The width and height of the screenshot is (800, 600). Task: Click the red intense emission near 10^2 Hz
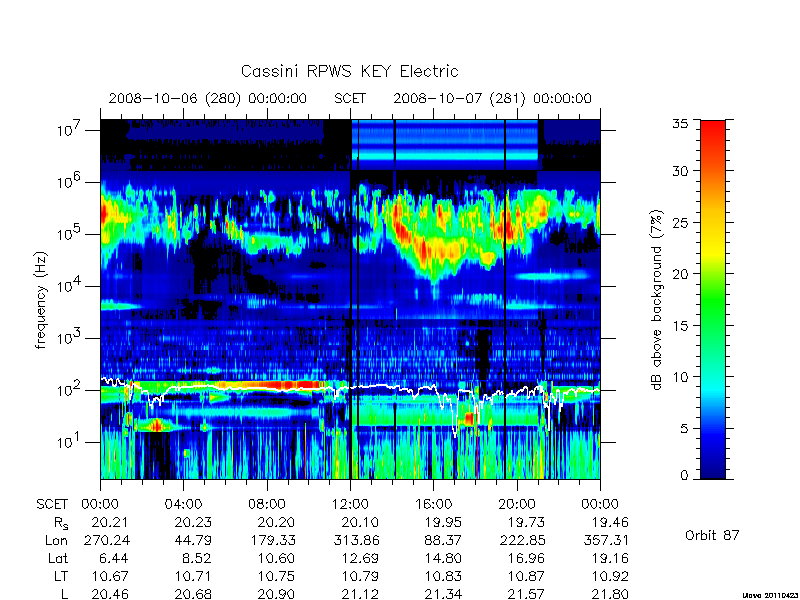click(286, 385)
